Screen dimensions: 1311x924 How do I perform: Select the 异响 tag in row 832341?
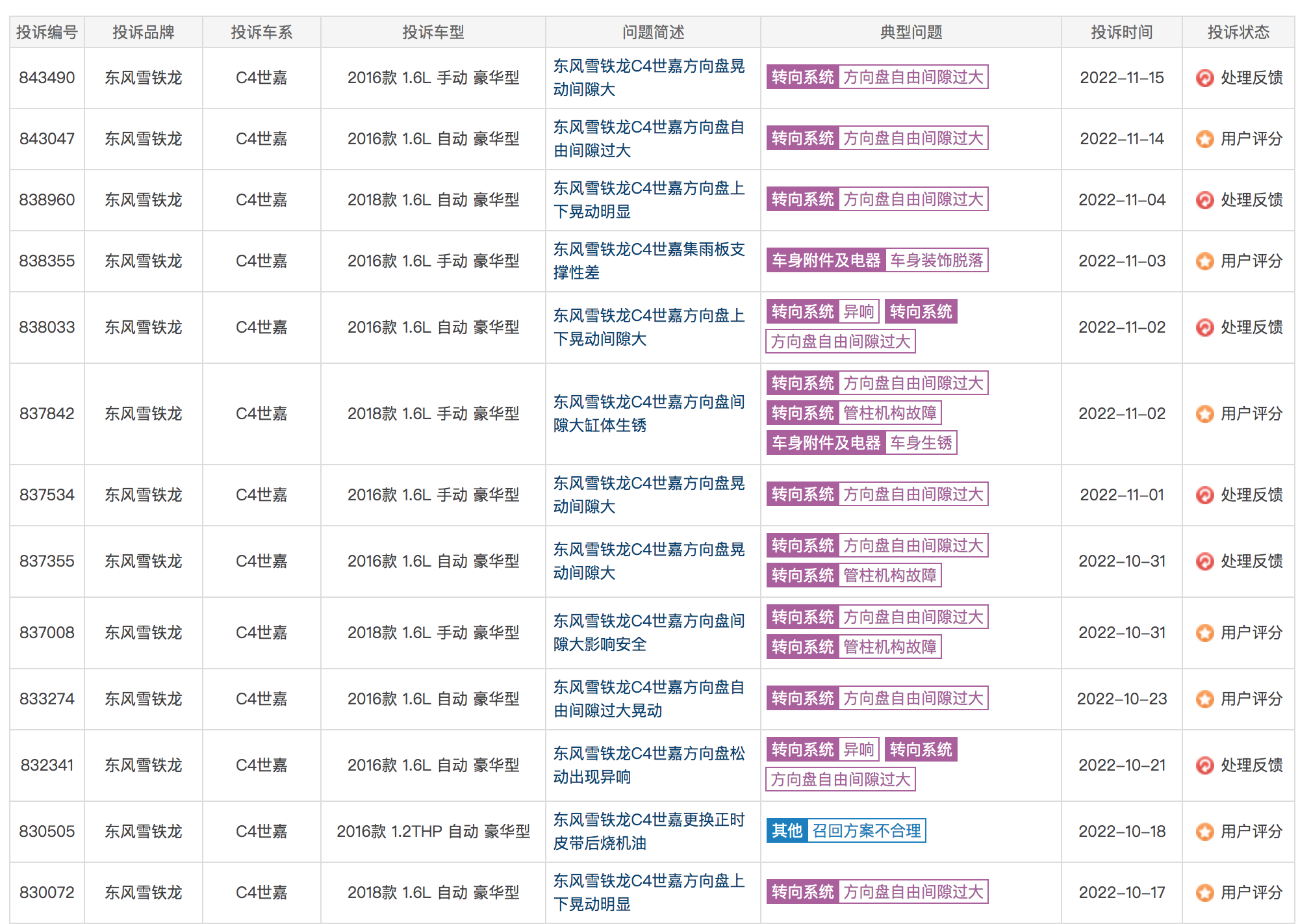coord(858,749)
